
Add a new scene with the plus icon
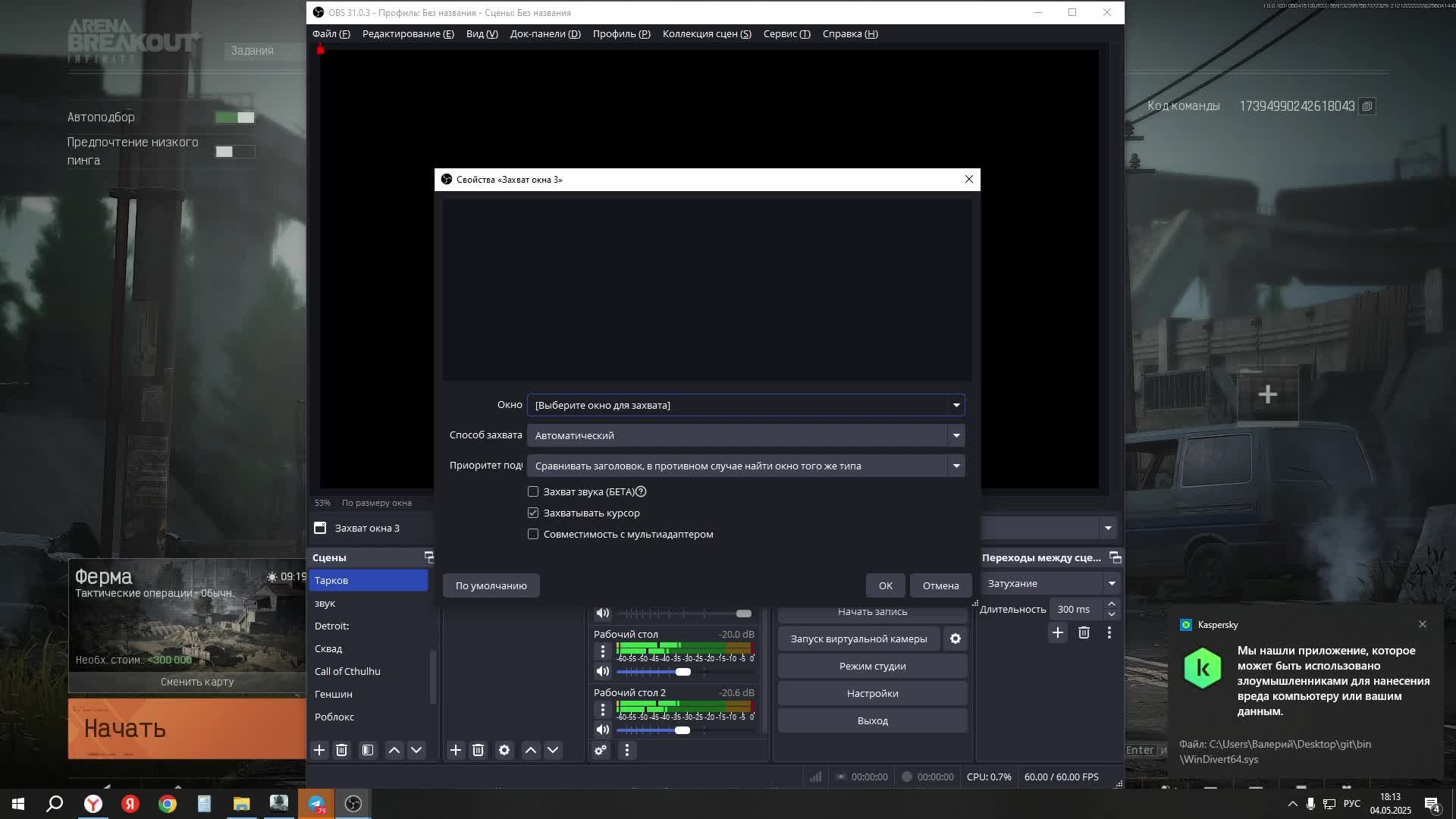319,750
